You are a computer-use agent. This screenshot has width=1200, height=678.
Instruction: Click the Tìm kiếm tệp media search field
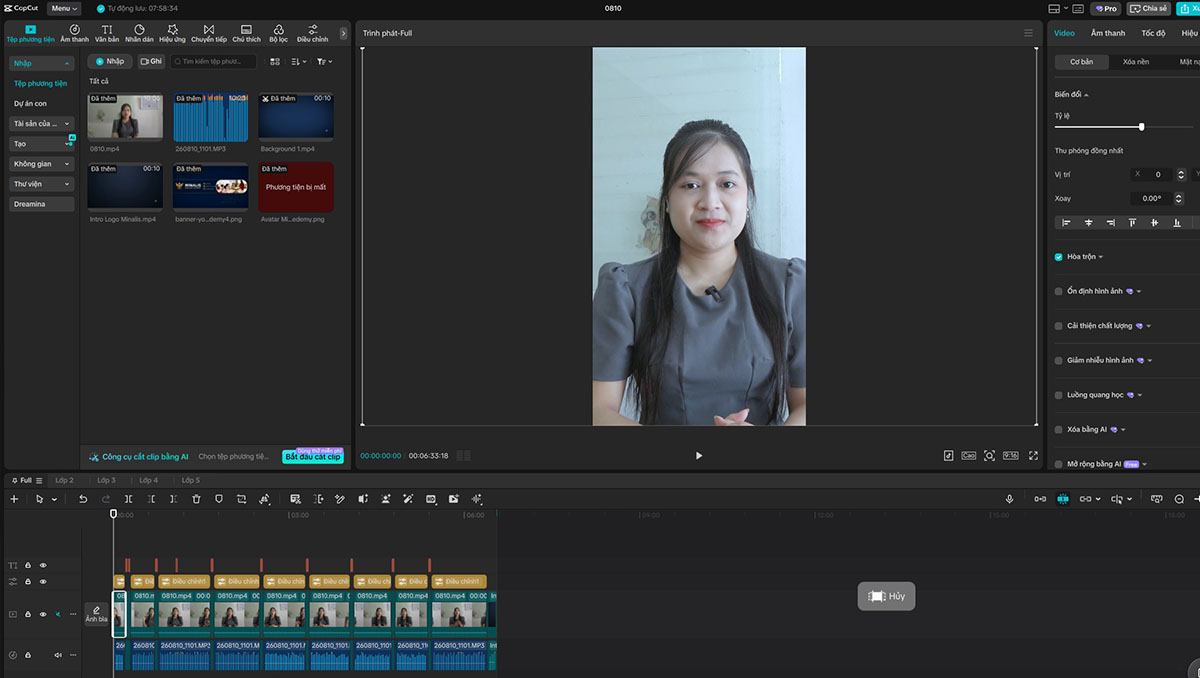click(x=213, y=61)
